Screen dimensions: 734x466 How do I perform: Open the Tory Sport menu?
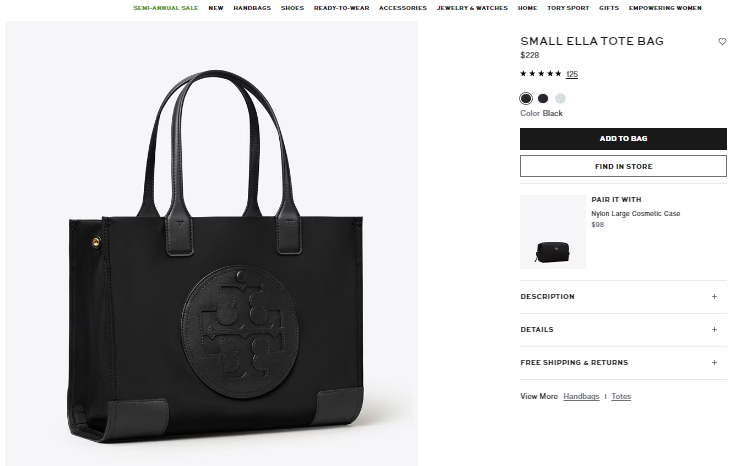point(568,8)
